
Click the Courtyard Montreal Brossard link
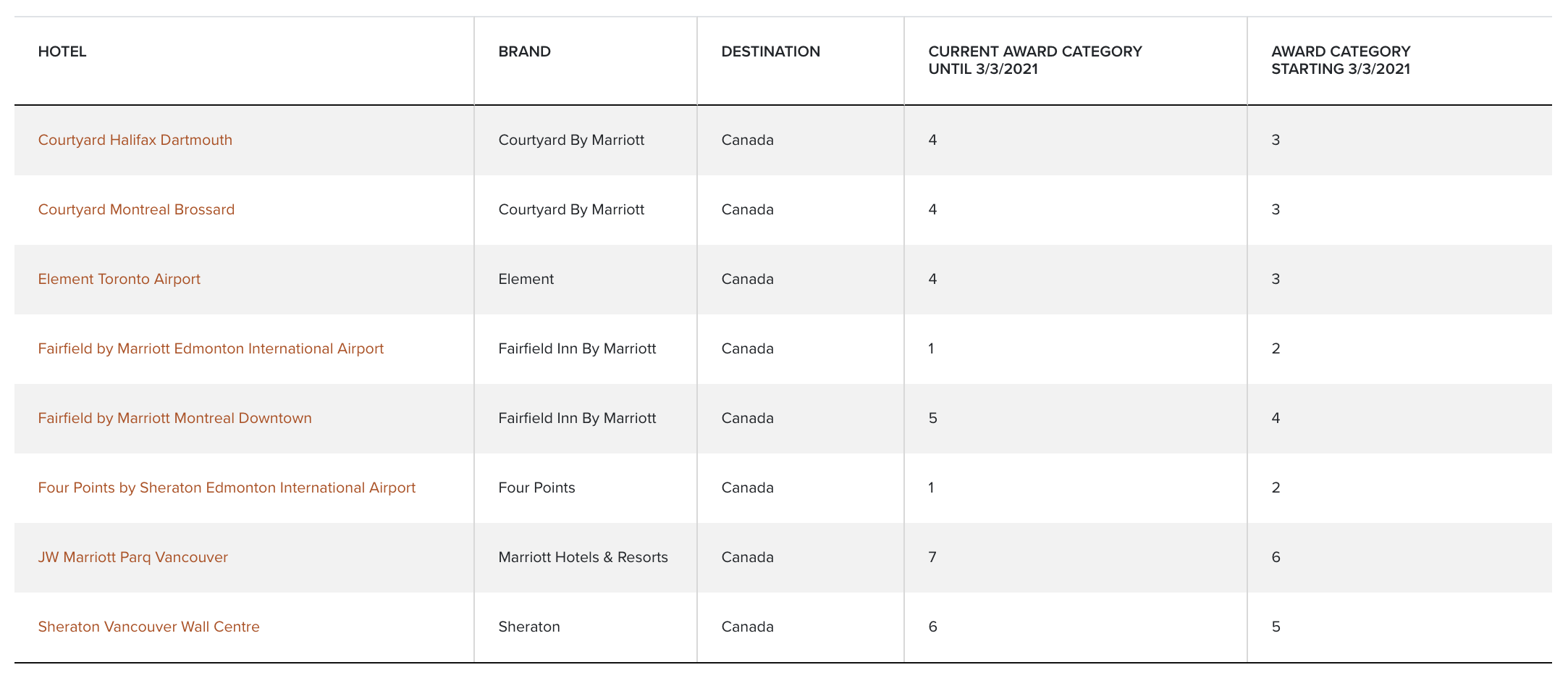click(x=136, y=209)
